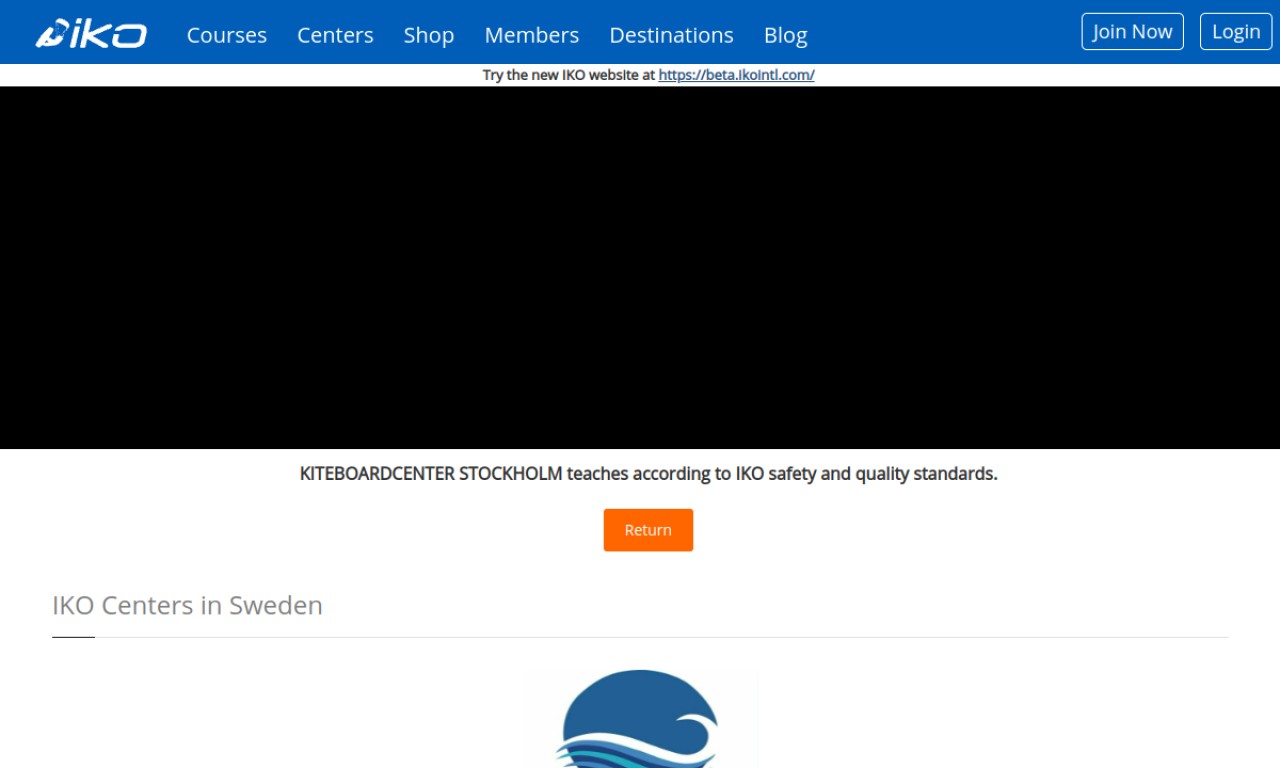Visit the Blog section

pyautogui.click(x=785, y=35)
